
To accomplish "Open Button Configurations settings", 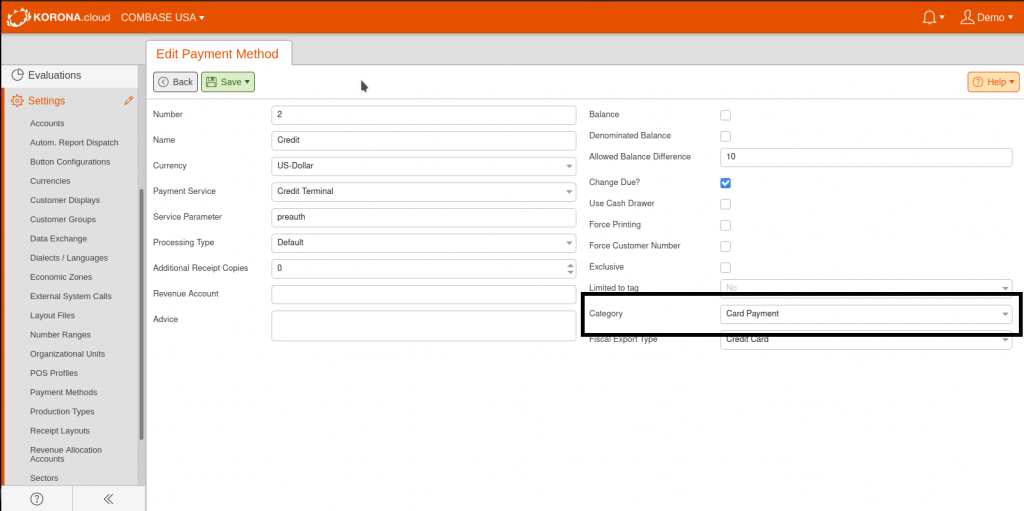I will (70, 161).
